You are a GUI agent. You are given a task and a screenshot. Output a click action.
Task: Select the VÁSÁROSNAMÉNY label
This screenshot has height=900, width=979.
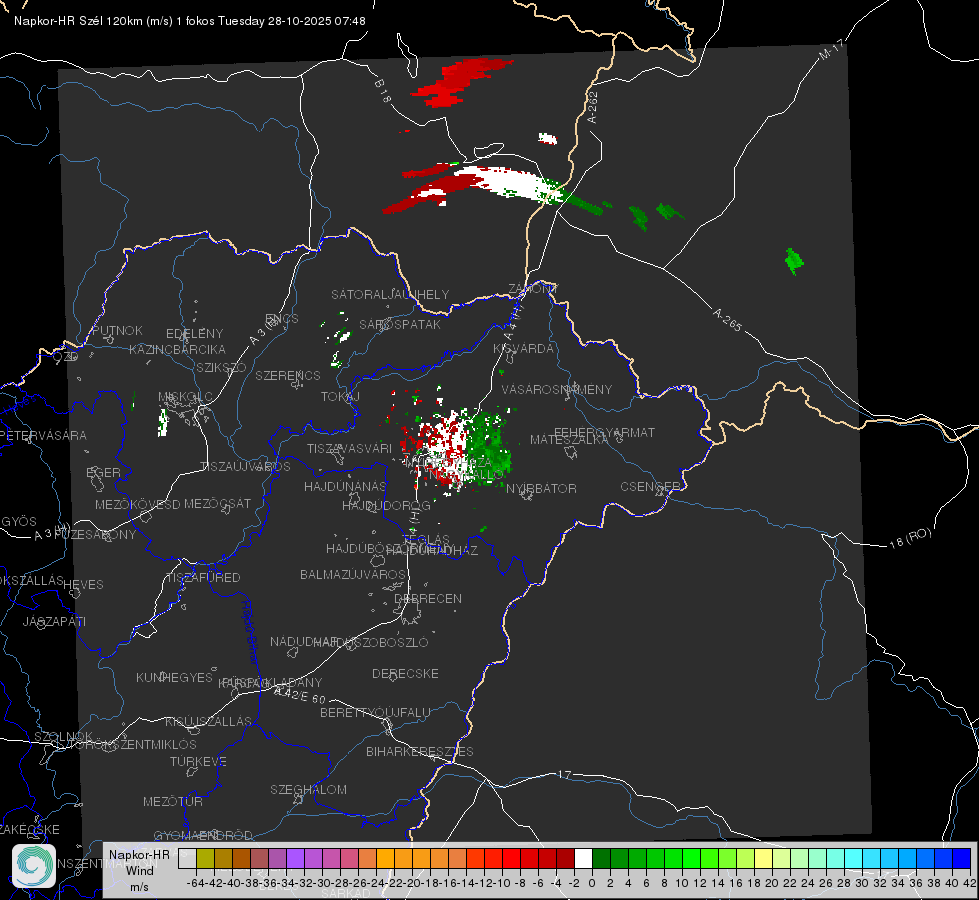(557, 390)
